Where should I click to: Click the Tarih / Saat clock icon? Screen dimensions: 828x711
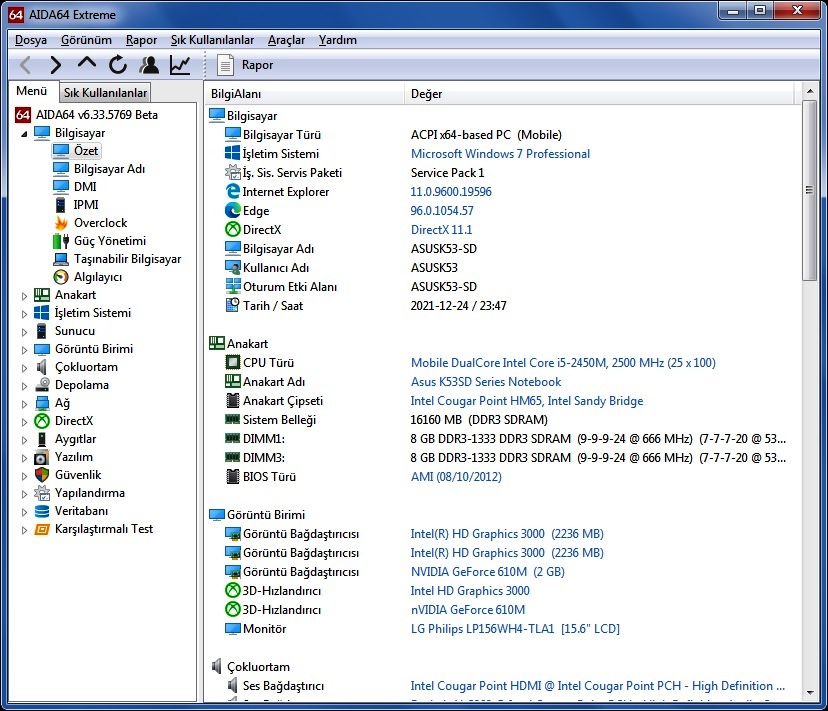[233, 305]
